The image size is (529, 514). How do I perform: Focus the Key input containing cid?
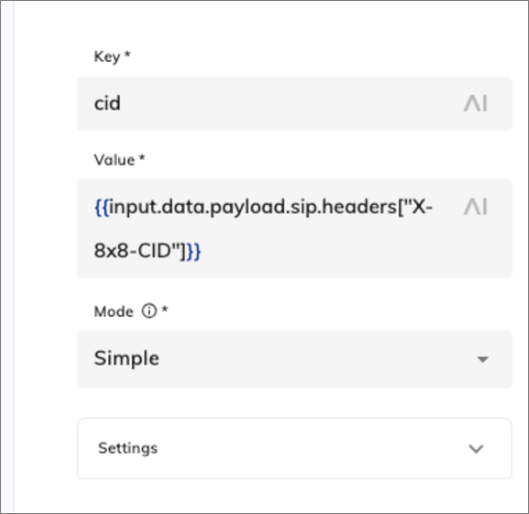(294, 104)
